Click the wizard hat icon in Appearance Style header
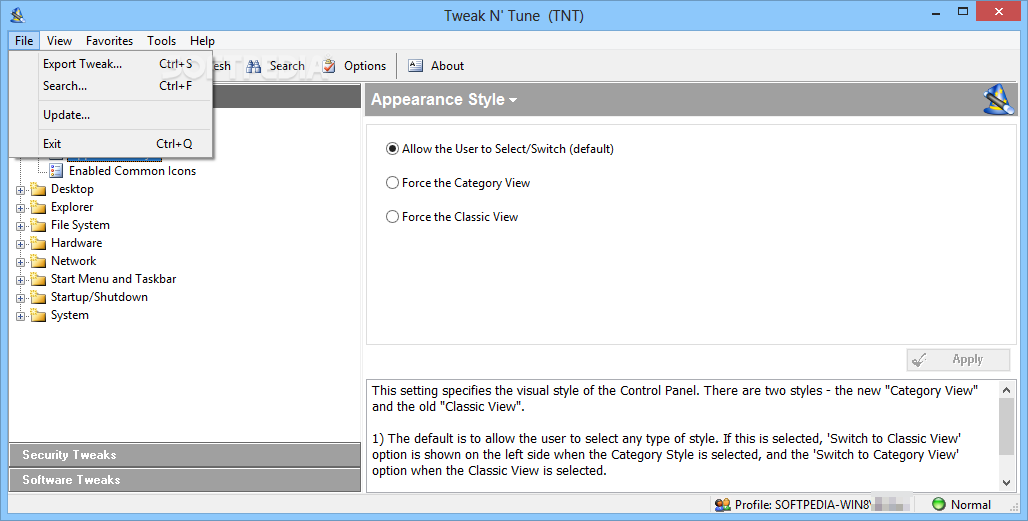The width and height of the screenshot is (1028, 521). [x=998, y=100]
